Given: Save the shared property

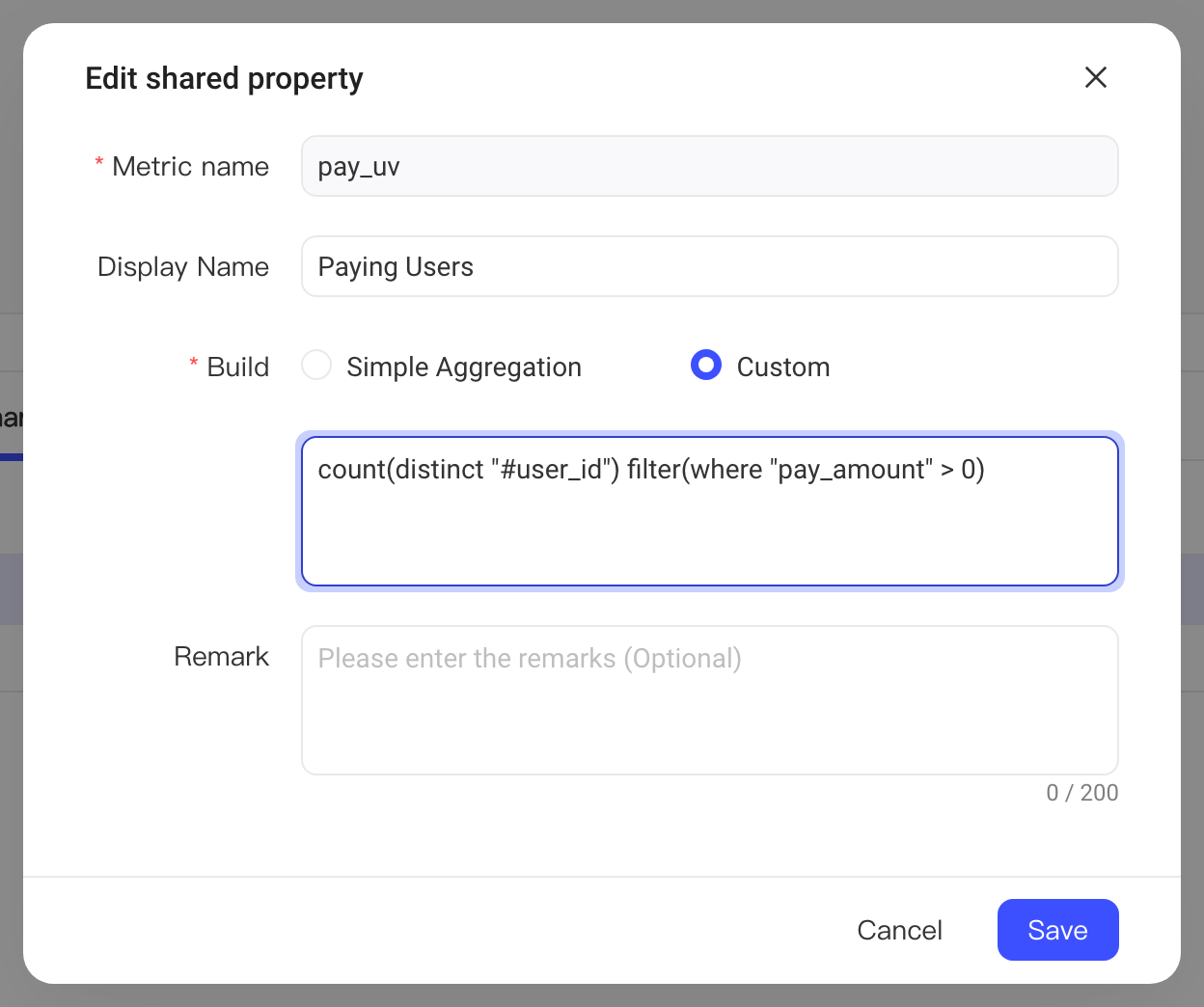Looking at the screenshot, I should pos(1058,930).
